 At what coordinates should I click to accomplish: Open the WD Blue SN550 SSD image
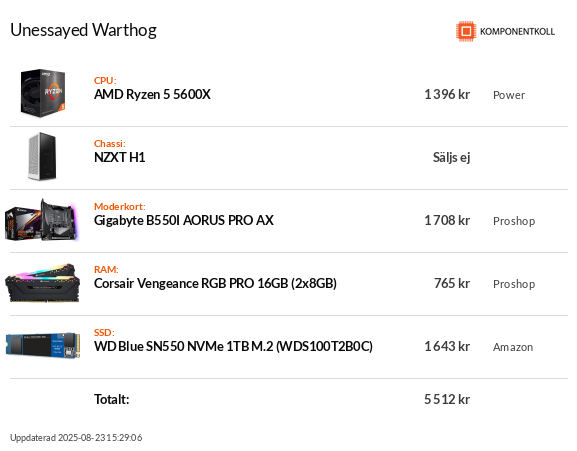pos(43,345)
